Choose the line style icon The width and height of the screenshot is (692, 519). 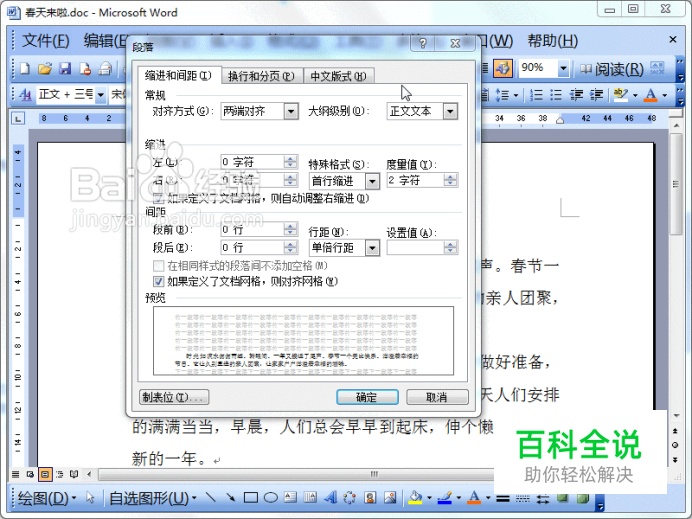503,499
